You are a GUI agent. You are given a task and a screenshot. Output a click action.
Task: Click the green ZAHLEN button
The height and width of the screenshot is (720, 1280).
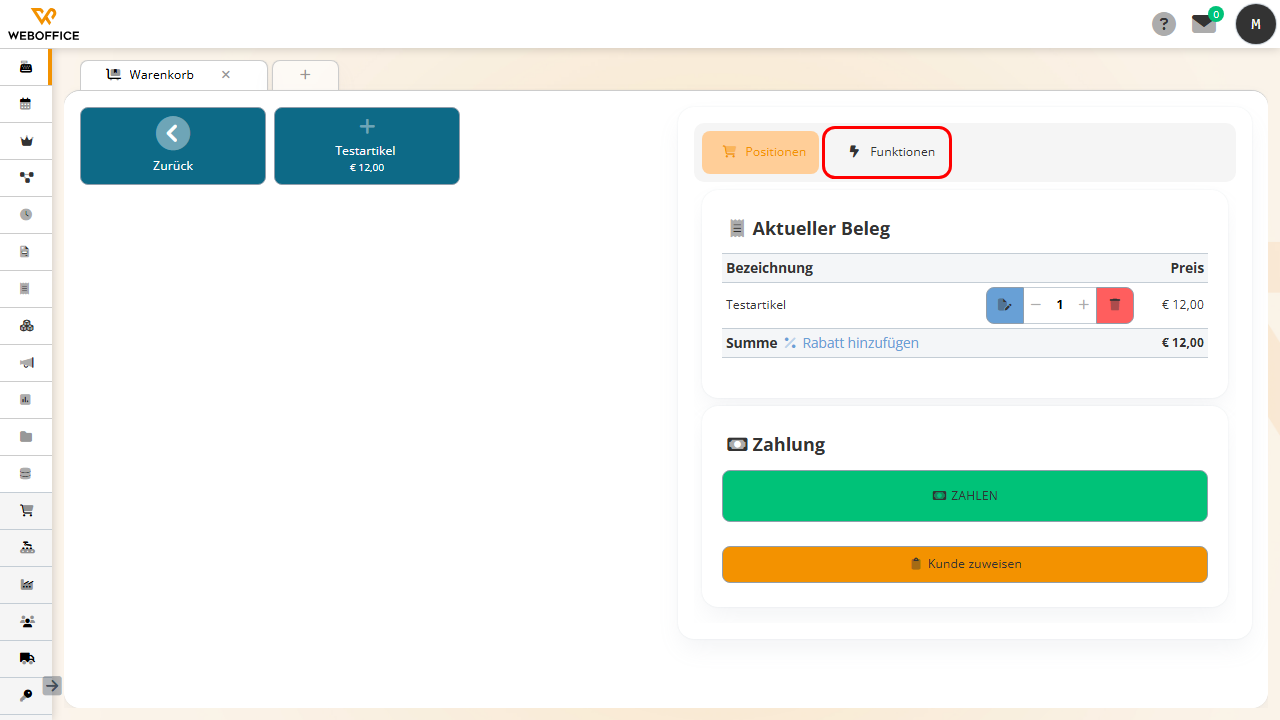(x=965, y=496)
